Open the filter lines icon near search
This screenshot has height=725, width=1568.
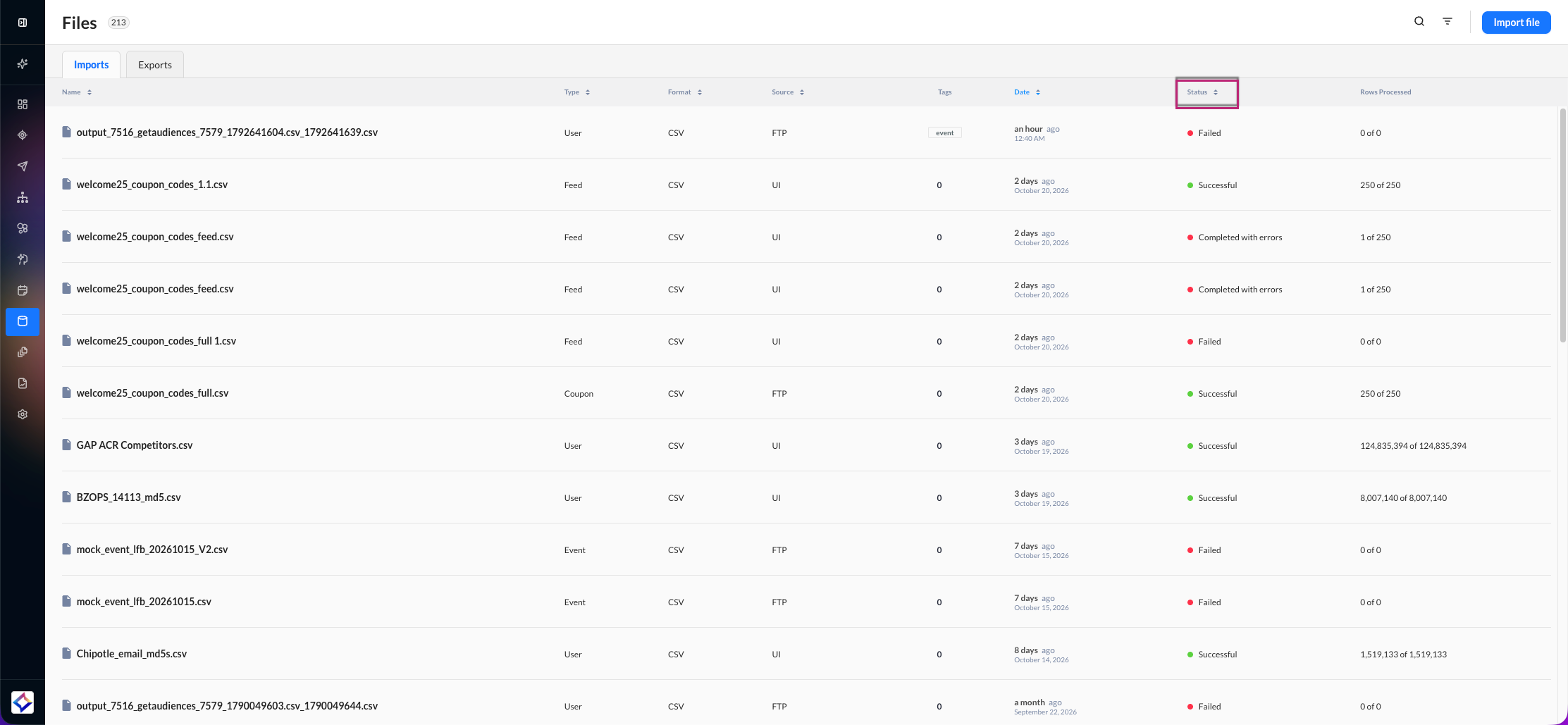(x=1447, y=22)
